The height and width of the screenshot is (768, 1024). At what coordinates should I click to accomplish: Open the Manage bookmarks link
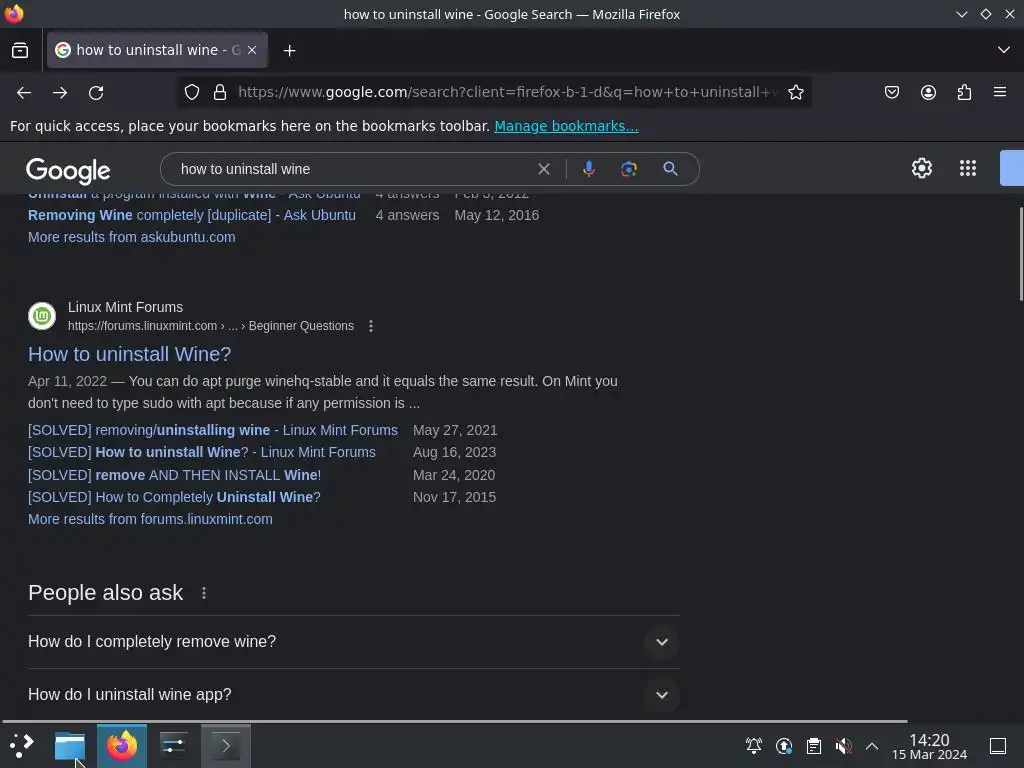pos(566,126)
